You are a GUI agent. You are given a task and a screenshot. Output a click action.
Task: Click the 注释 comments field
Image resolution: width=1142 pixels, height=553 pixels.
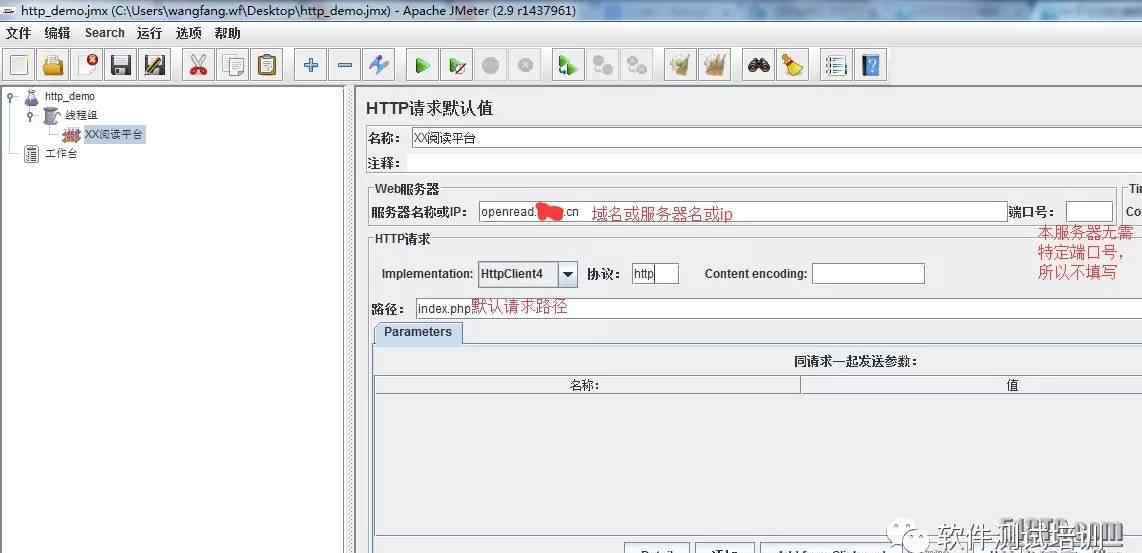(x=772, y=162)
